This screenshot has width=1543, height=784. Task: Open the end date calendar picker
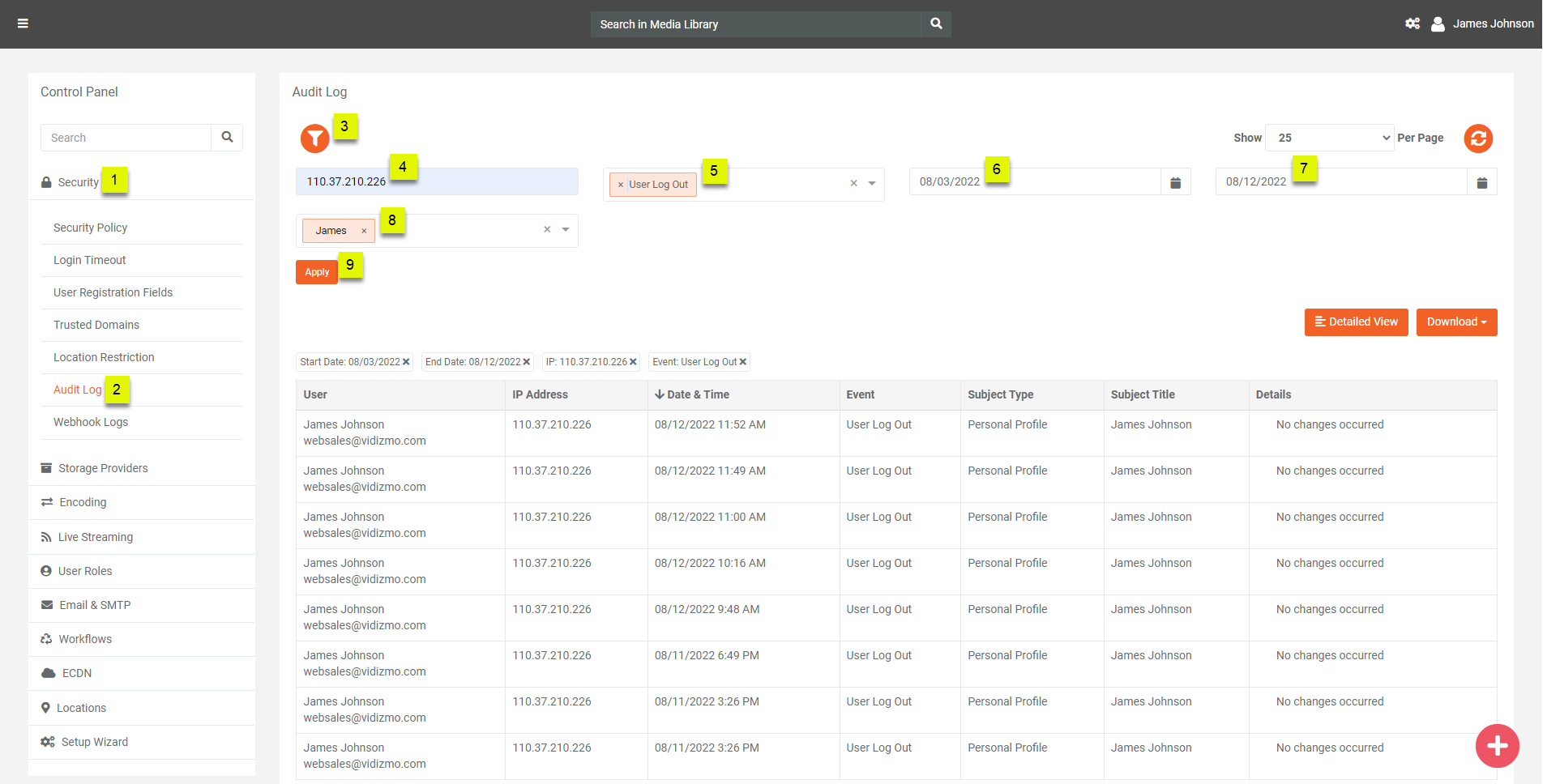click(x=1481, y=182)
